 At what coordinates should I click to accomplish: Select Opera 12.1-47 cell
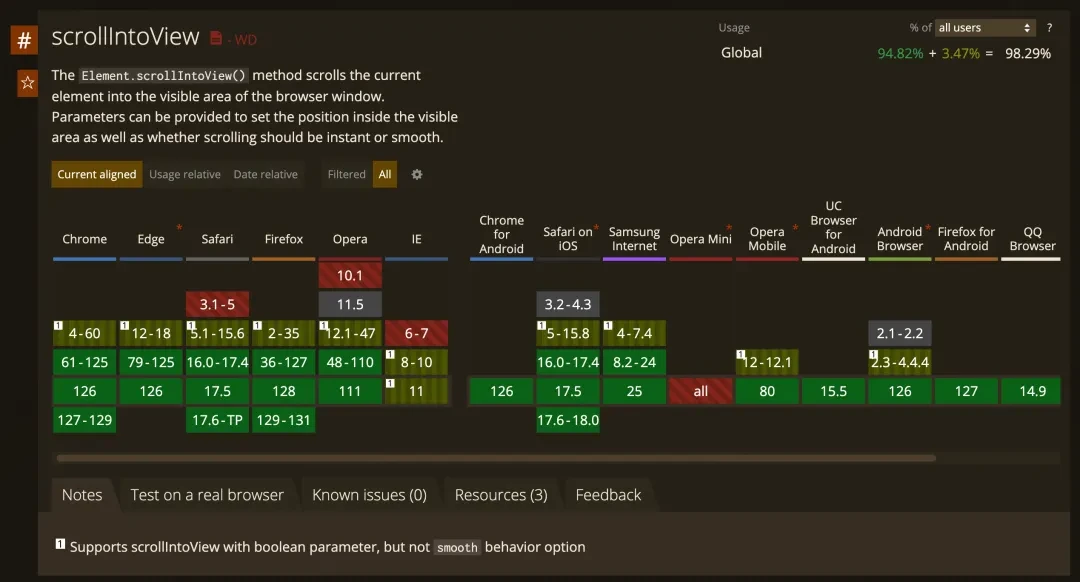[350, 333]
